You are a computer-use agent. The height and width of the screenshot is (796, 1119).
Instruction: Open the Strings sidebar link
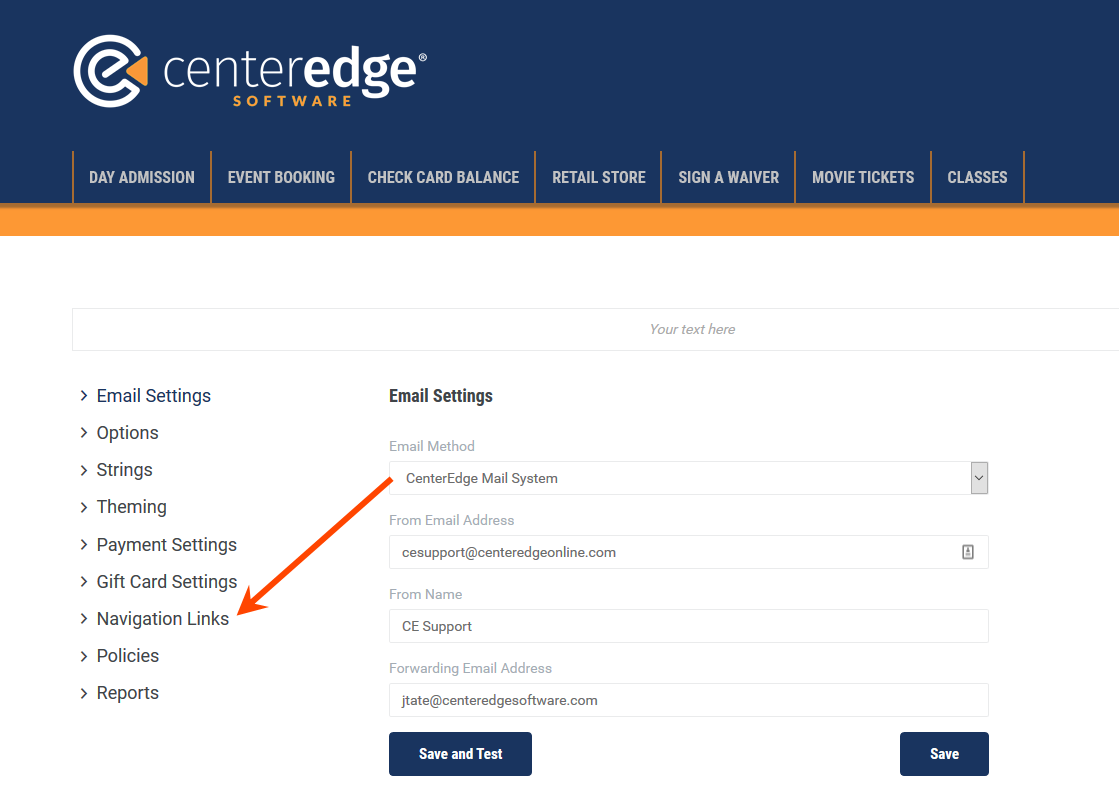point(125,470)
